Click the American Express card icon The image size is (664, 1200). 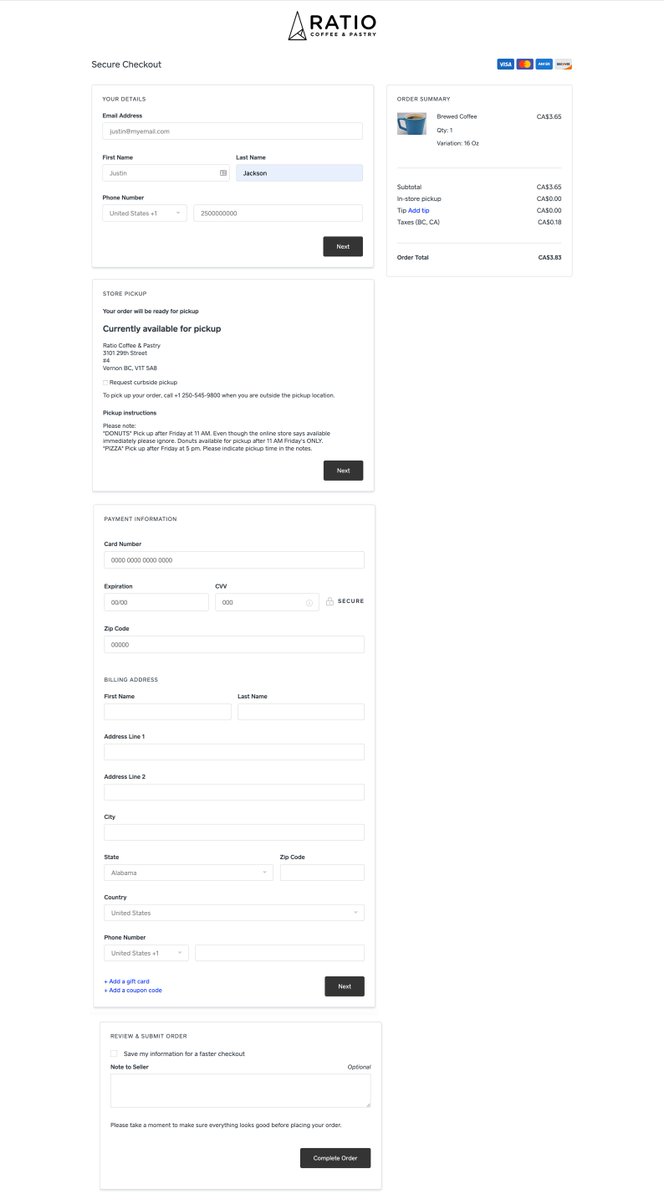click(544, 64)
